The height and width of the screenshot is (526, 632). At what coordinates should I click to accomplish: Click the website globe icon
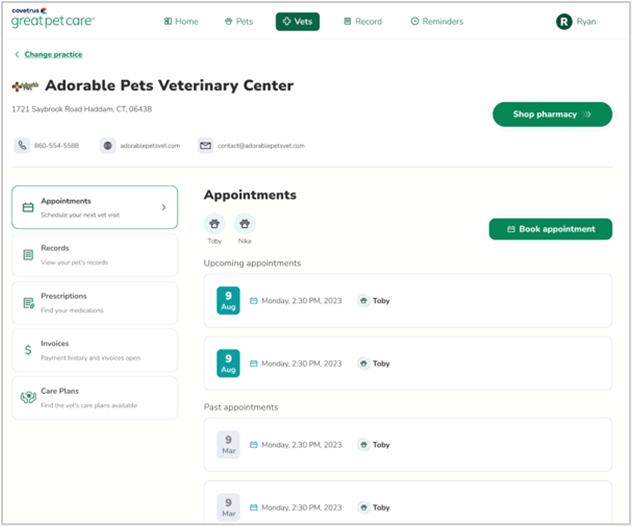pyautogui.click(x=108, y=145)
